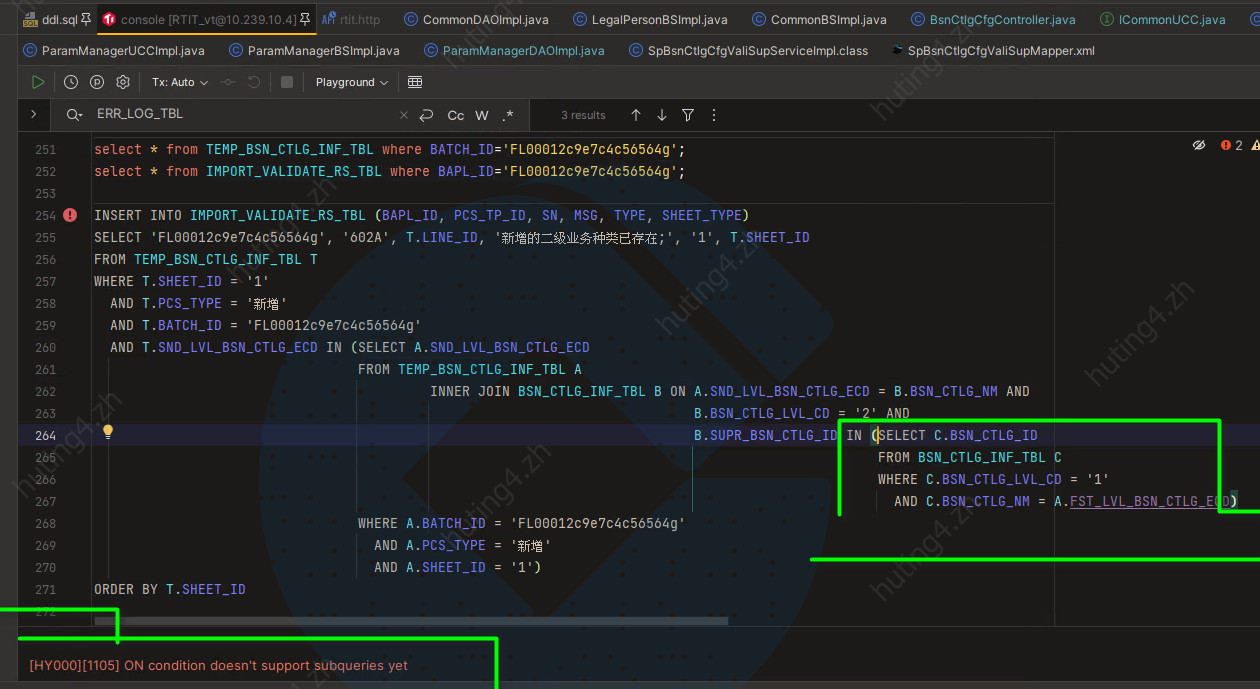Jump to next search occurrence arrow
Image resolution: width=1260 pixels, height=689 pixels.
[x=662, y=115]
